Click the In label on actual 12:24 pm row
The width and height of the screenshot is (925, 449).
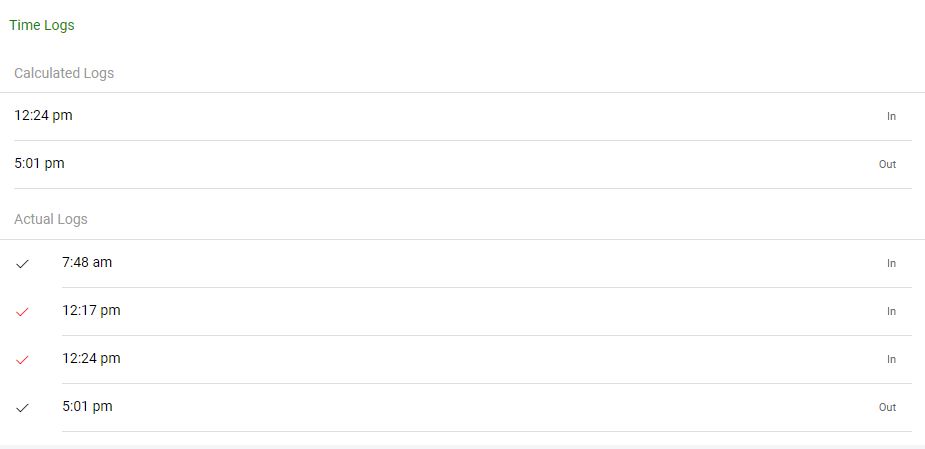pos(891,359)
